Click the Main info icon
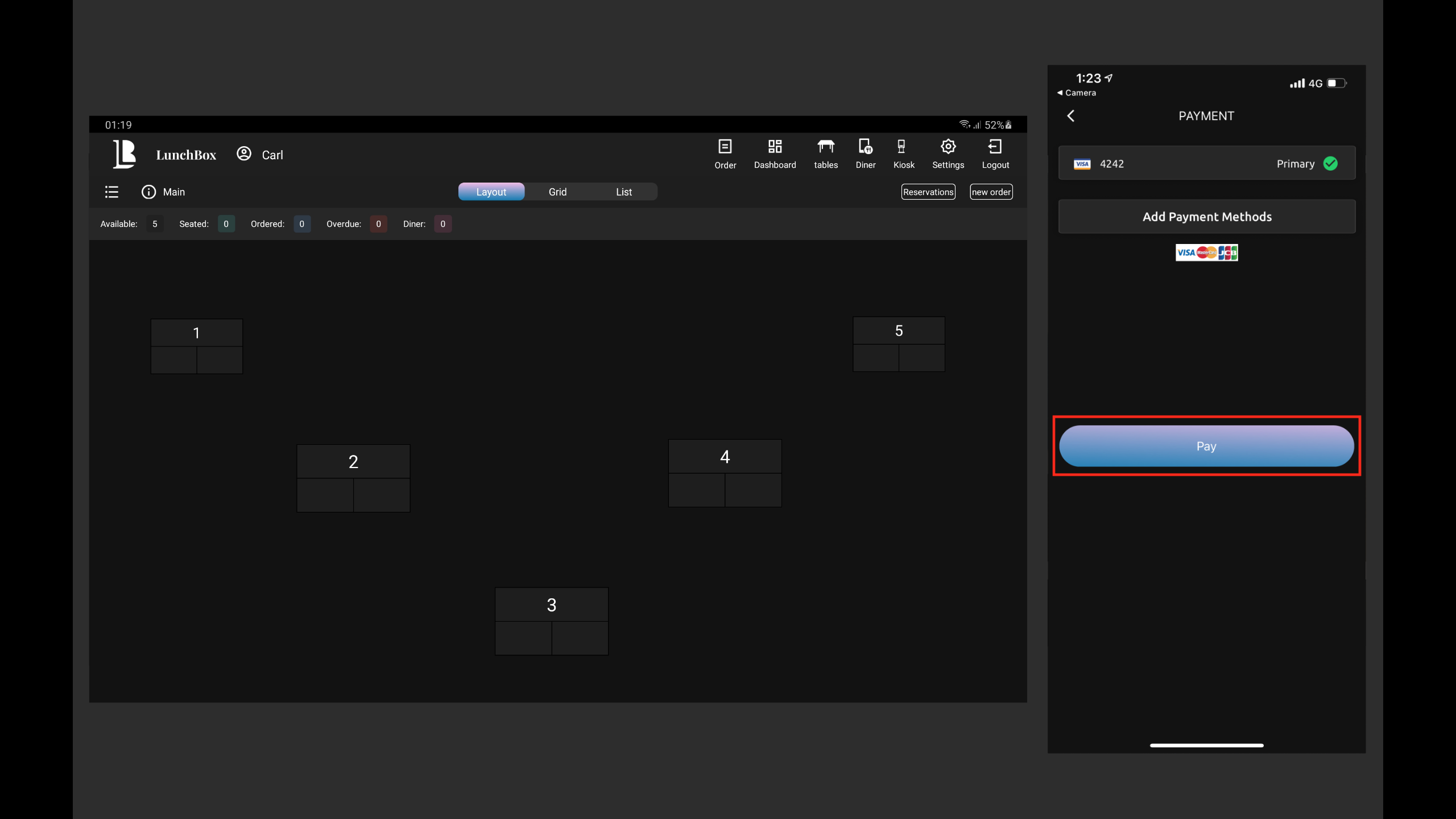Image resolution: width=1456 pixels, height=819 pixels. click(148, 192)
